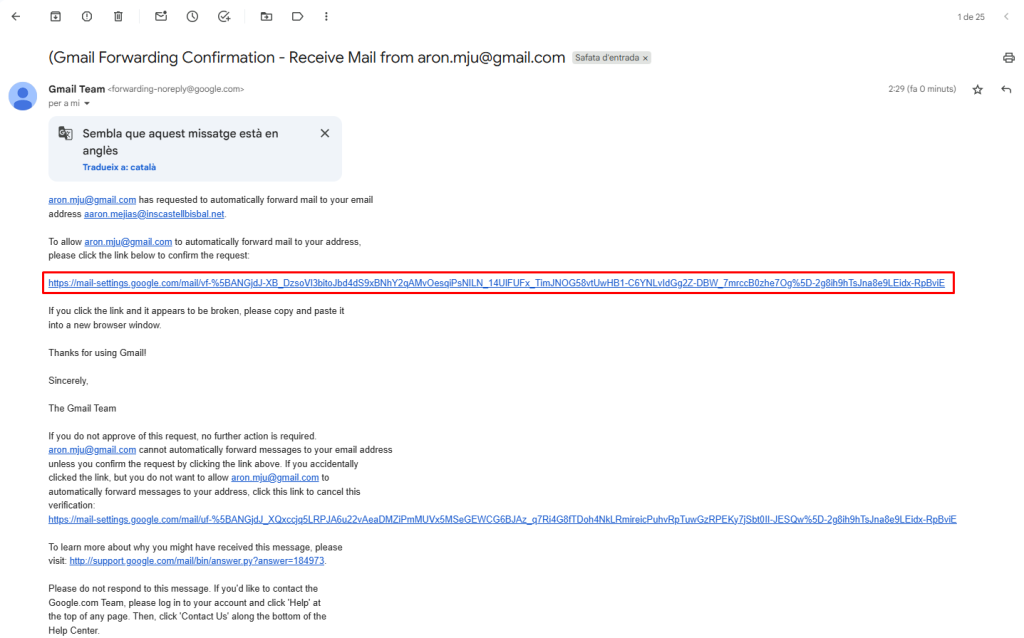
Task: Archive this email
Action: coord(56,17)
